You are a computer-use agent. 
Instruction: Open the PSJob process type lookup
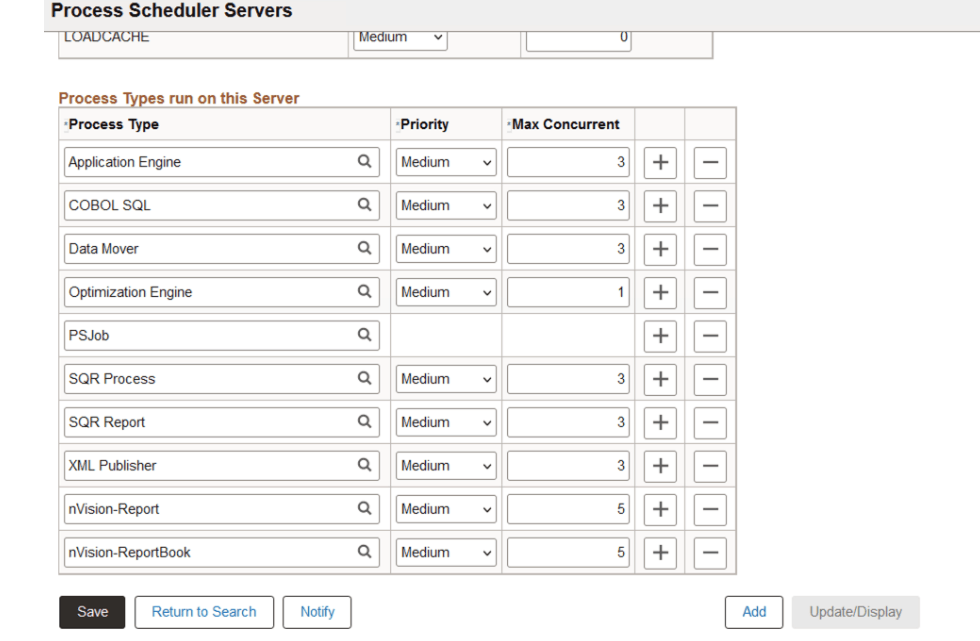[x=364, y=335]
